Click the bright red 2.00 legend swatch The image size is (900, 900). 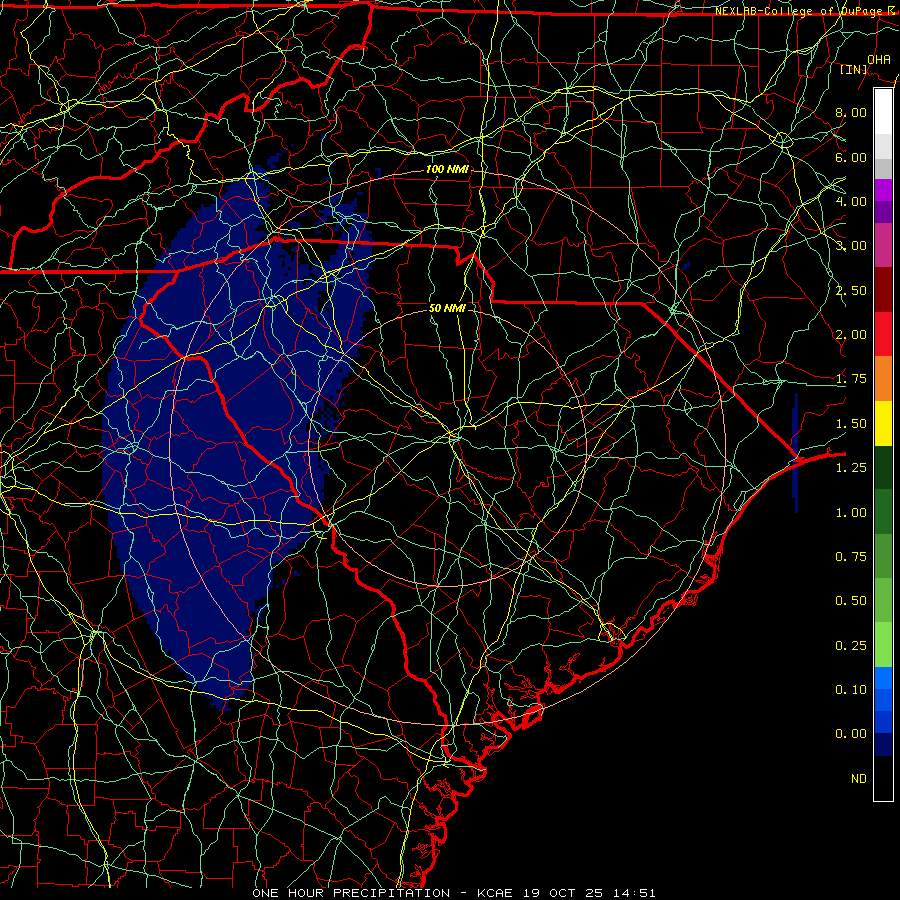(x=883, y=334)
